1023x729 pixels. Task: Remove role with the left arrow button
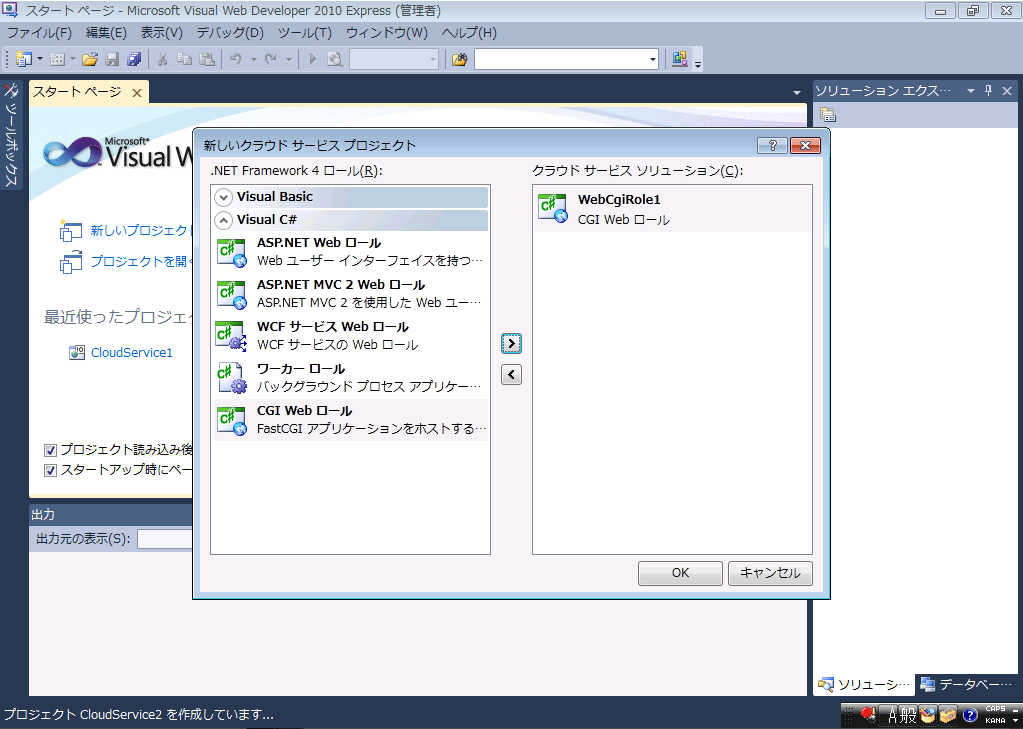click(512, 375)
